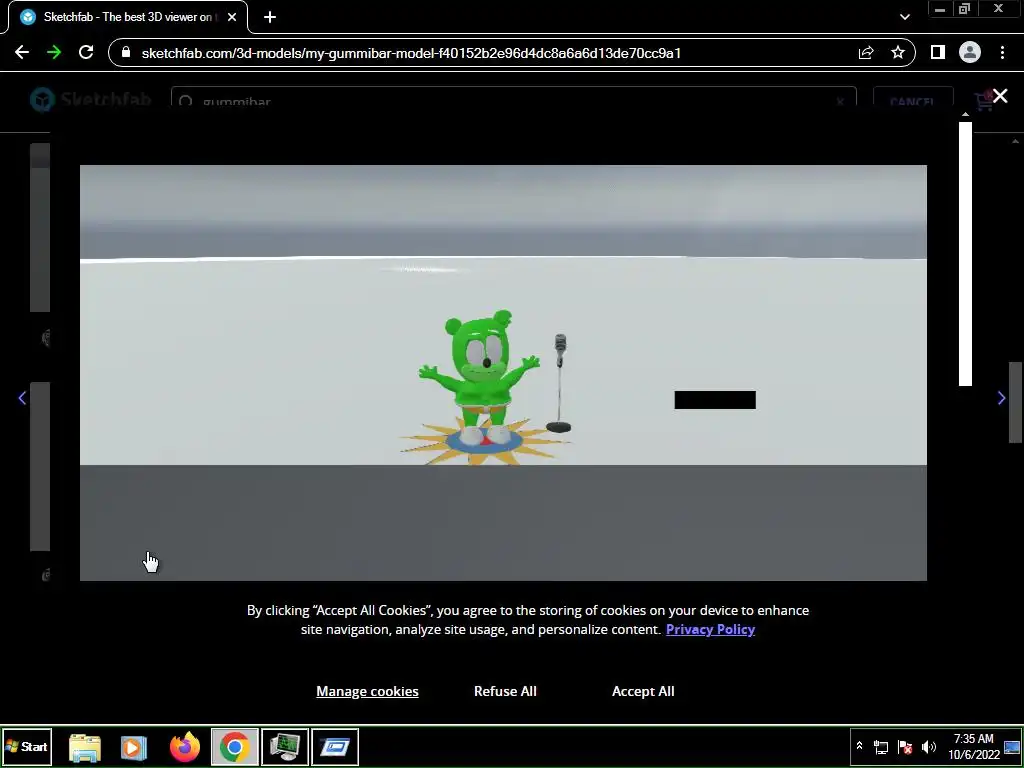Bookmark this page with the star icon
The image size is (1024, 768).
[x=898, y=52]
